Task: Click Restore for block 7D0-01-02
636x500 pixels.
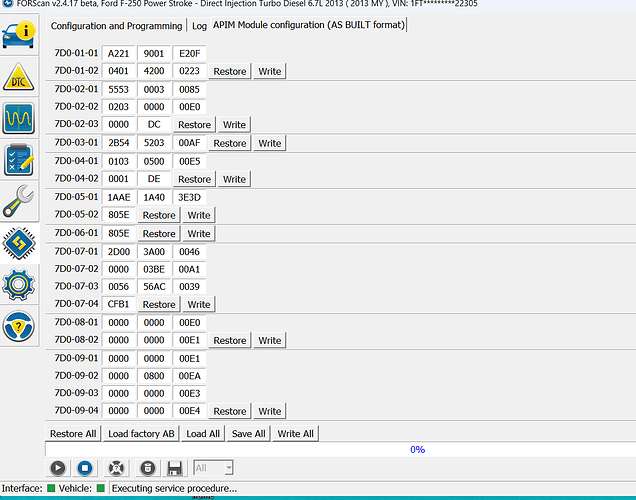Action: [230, 71]
